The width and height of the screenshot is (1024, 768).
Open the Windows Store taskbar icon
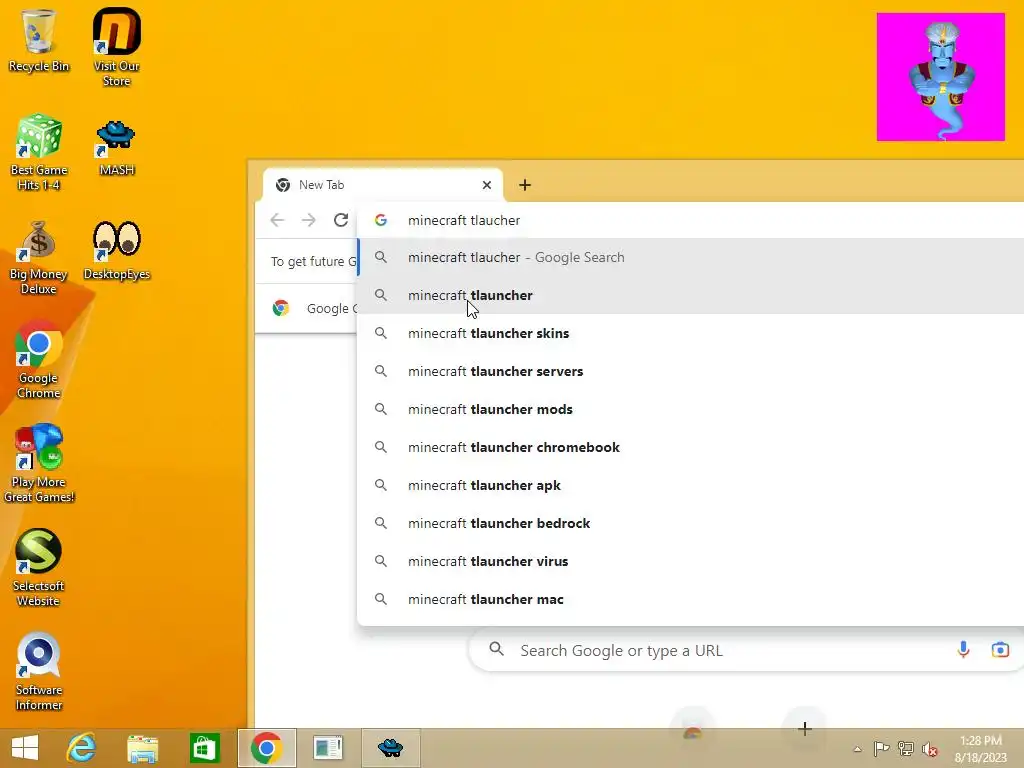coord(204,748)
